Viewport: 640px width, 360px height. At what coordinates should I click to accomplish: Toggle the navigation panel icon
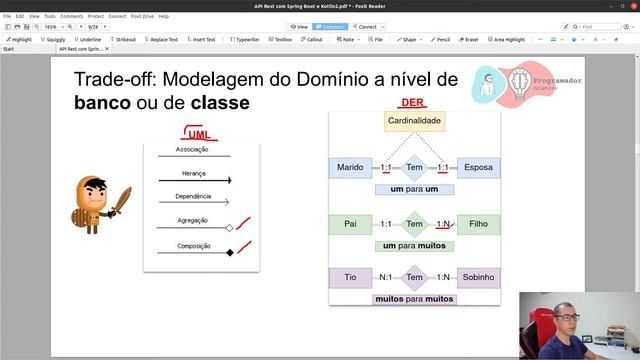pyautogui.click(x=8, y=27)
